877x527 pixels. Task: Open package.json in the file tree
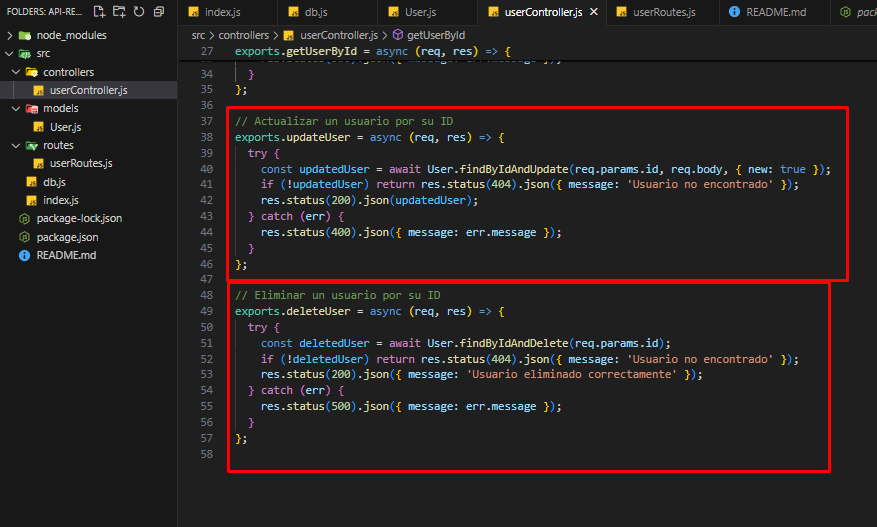pyautogui.click(x=88, y=237)
